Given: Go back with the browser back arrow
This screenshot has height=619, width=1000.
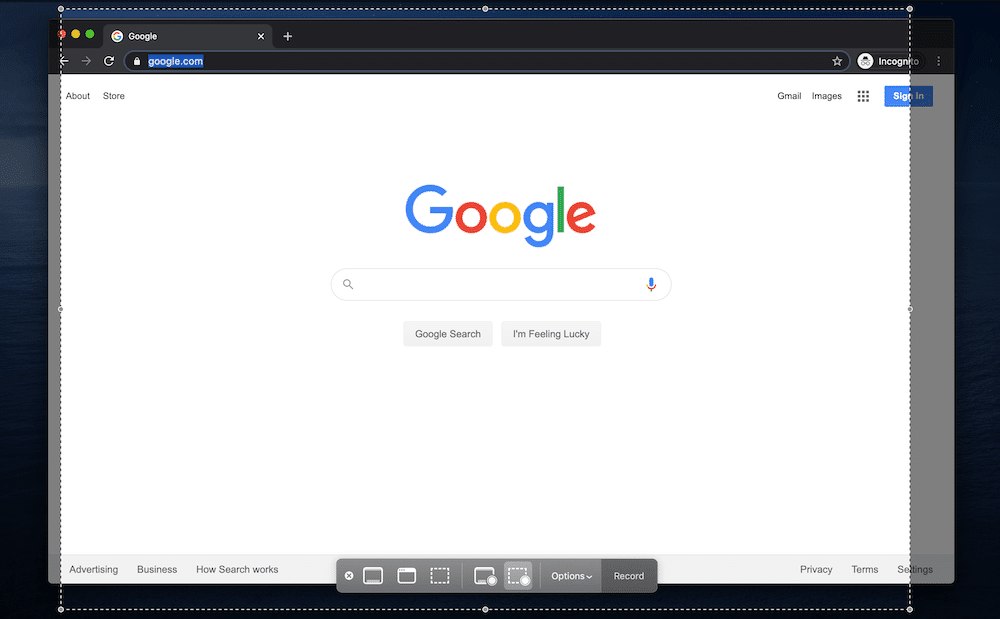Looking at the screenshot, I should 64,61.
